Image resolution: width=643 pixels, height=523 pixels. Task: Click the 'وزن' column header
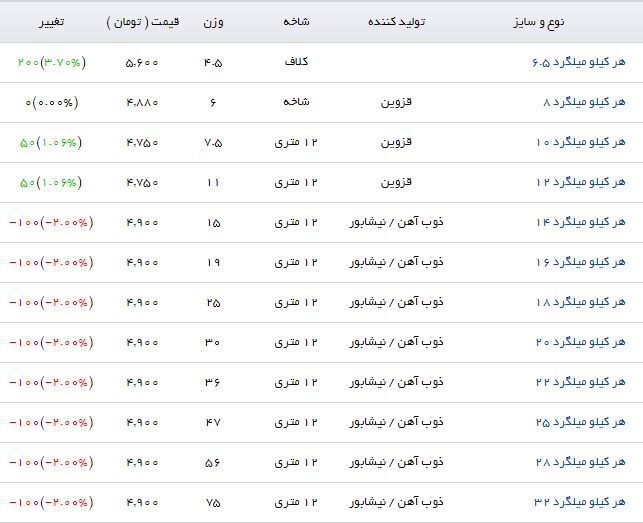(x=212, y=21)
